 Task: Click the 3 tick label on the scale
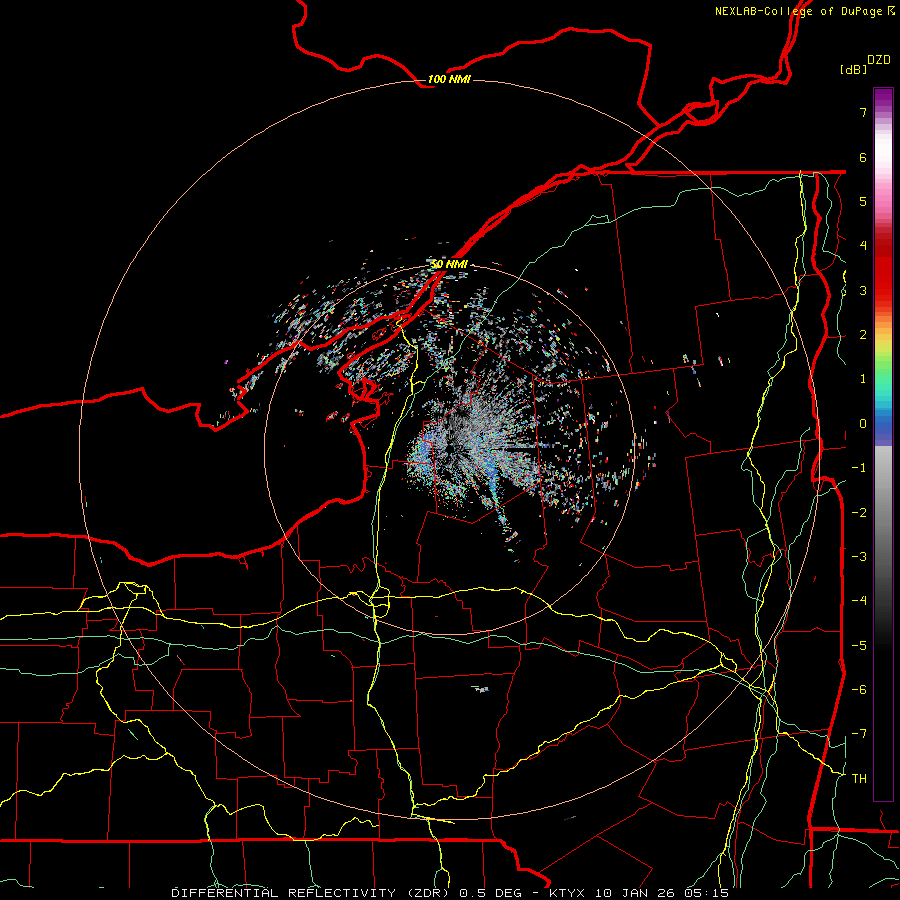click(863, 290)
